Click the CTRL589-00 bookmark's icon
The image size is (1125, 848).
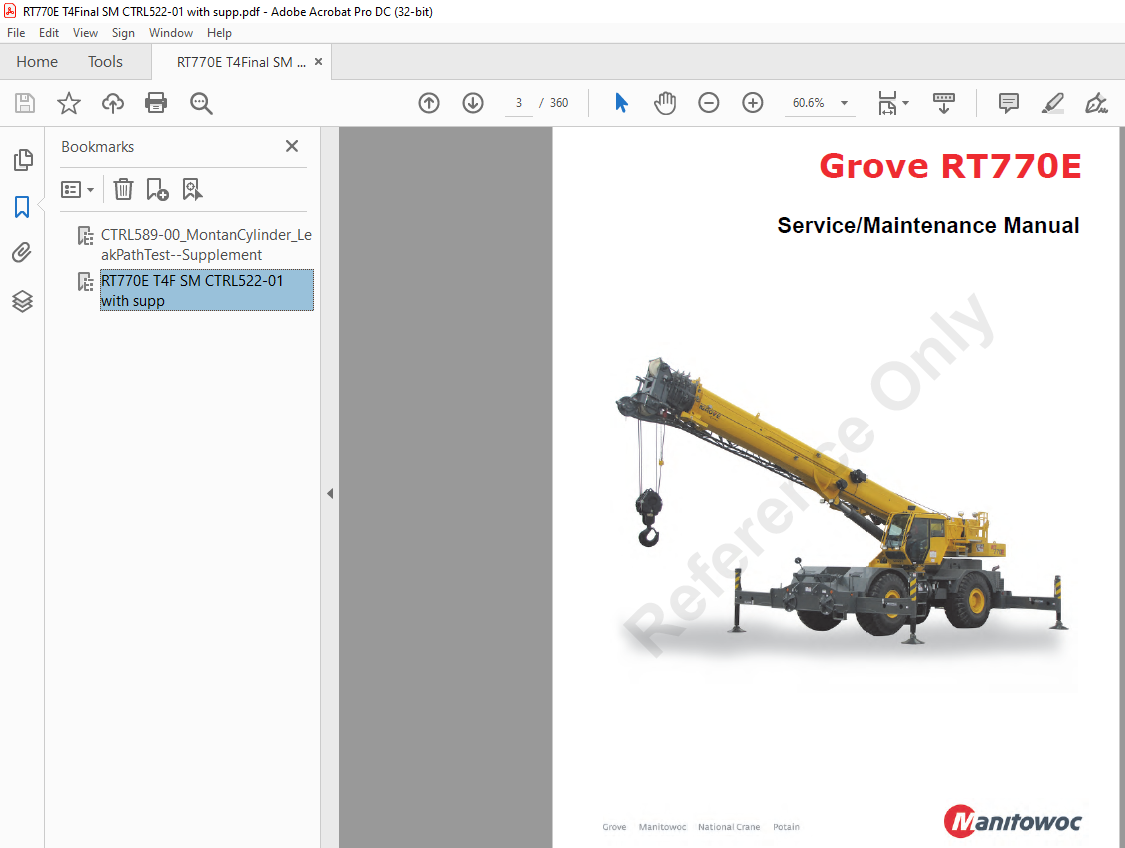click(x=85, y=235)
